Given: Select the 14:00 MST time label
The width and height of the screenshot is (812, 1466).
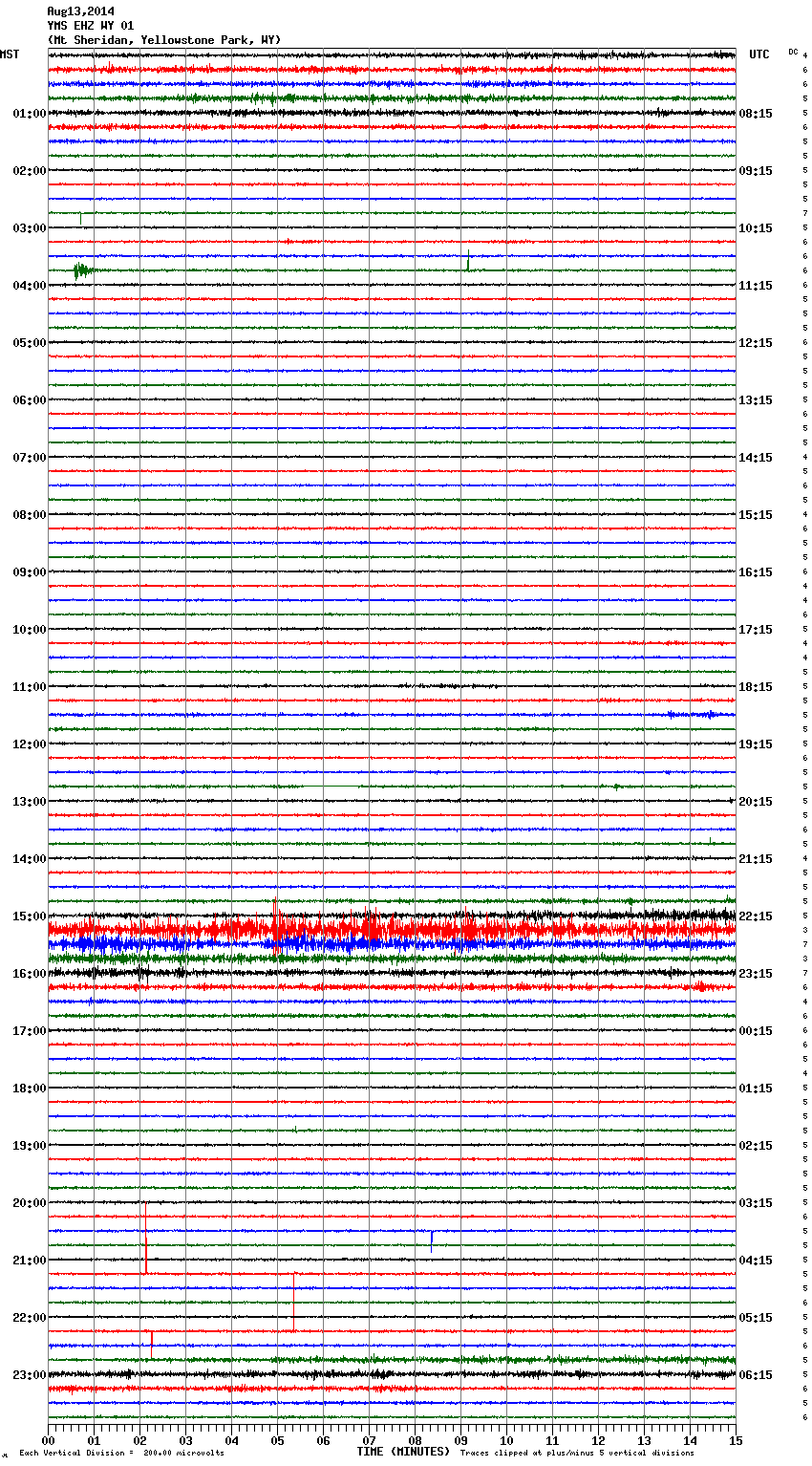Looking at the screenshot, I should point(30,859).
